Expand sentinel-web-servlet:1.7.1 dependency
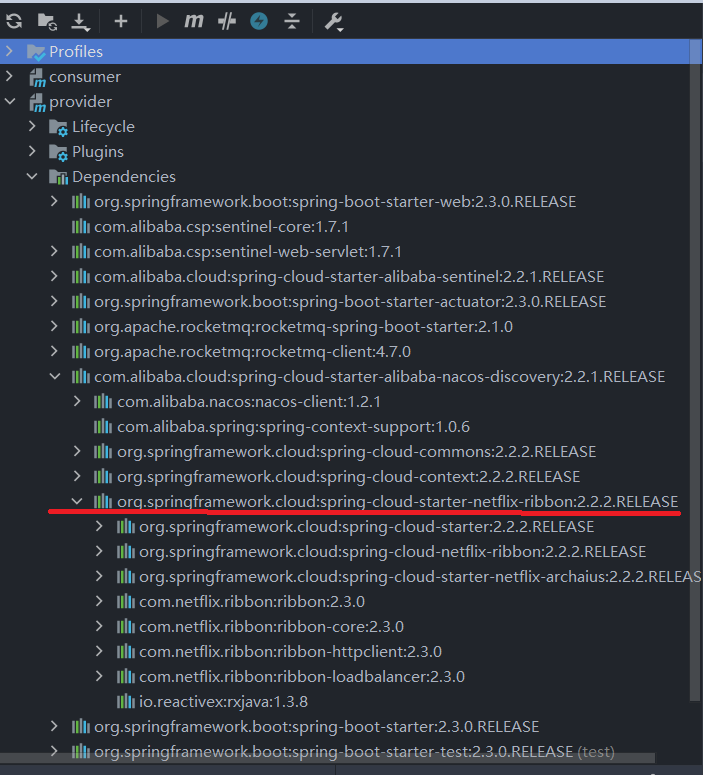The width and height of the screenshot is (703, 775). coord(54,251)
